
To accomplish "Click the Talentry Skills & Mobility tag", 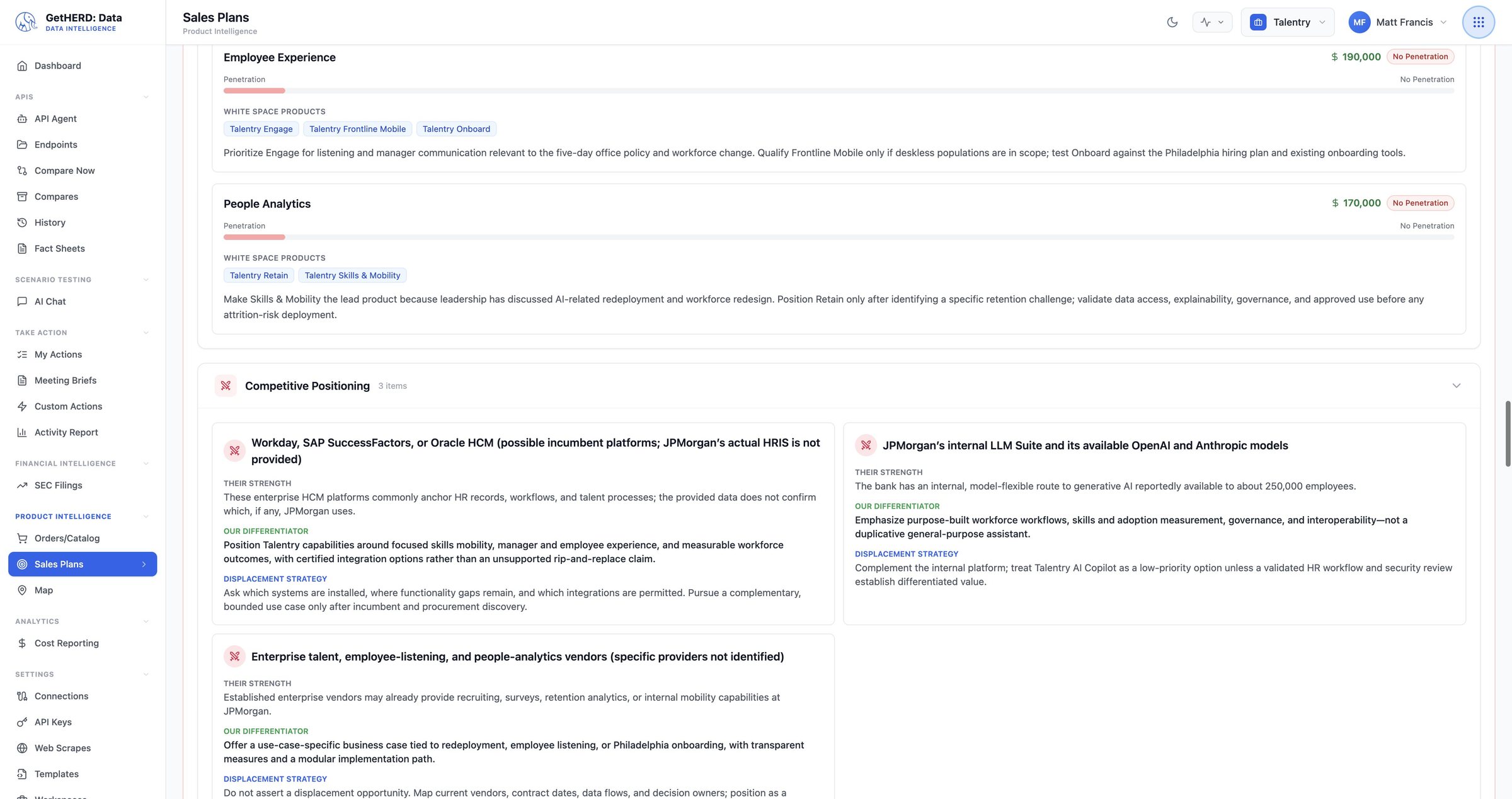I will (x=352, y=275).
